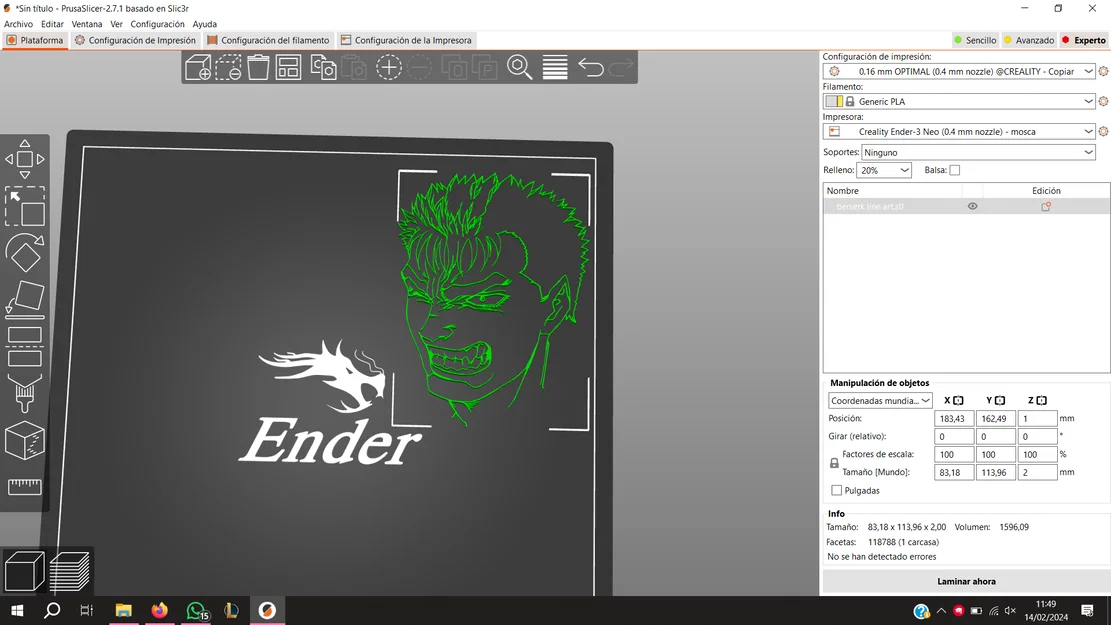This screenshot has width=1111, height=625.
Task: Open print settings gear next to profile
Action: [x=1103, y=71]
